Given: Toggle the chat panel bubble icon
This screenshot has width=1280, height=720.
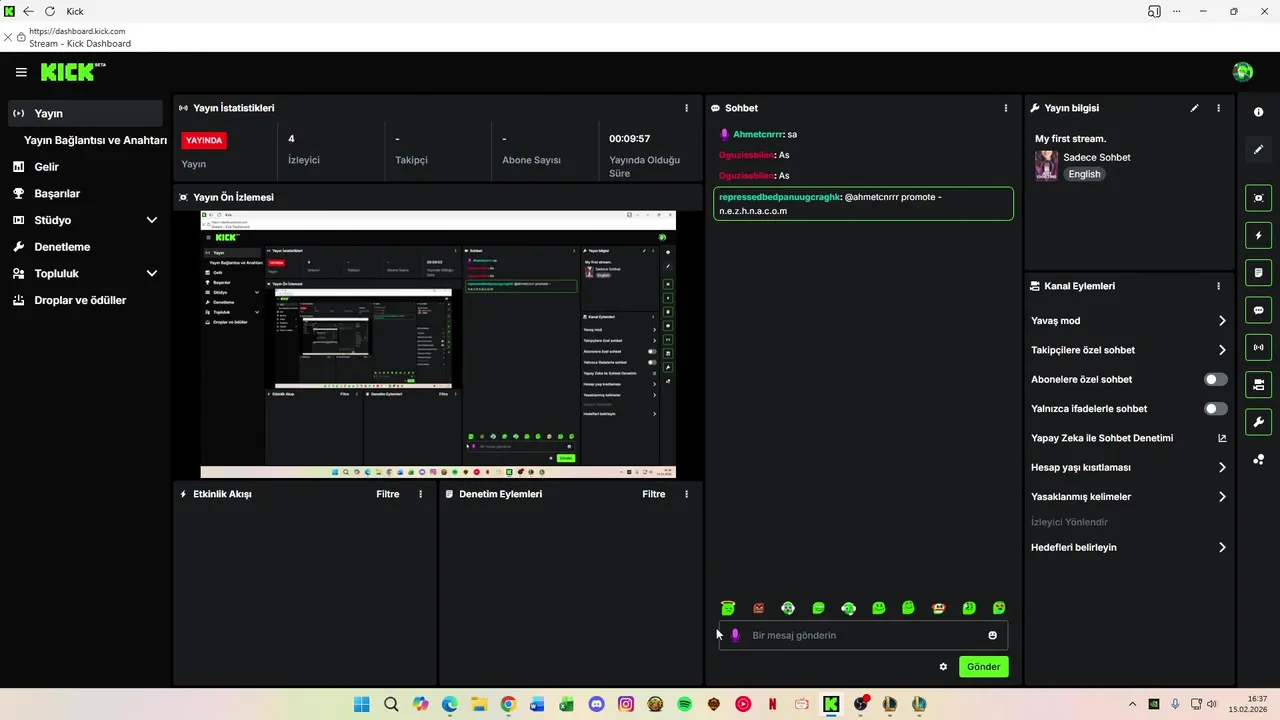Looking at the screenshot, I should pyautogui.click(x=1259, y=310).
